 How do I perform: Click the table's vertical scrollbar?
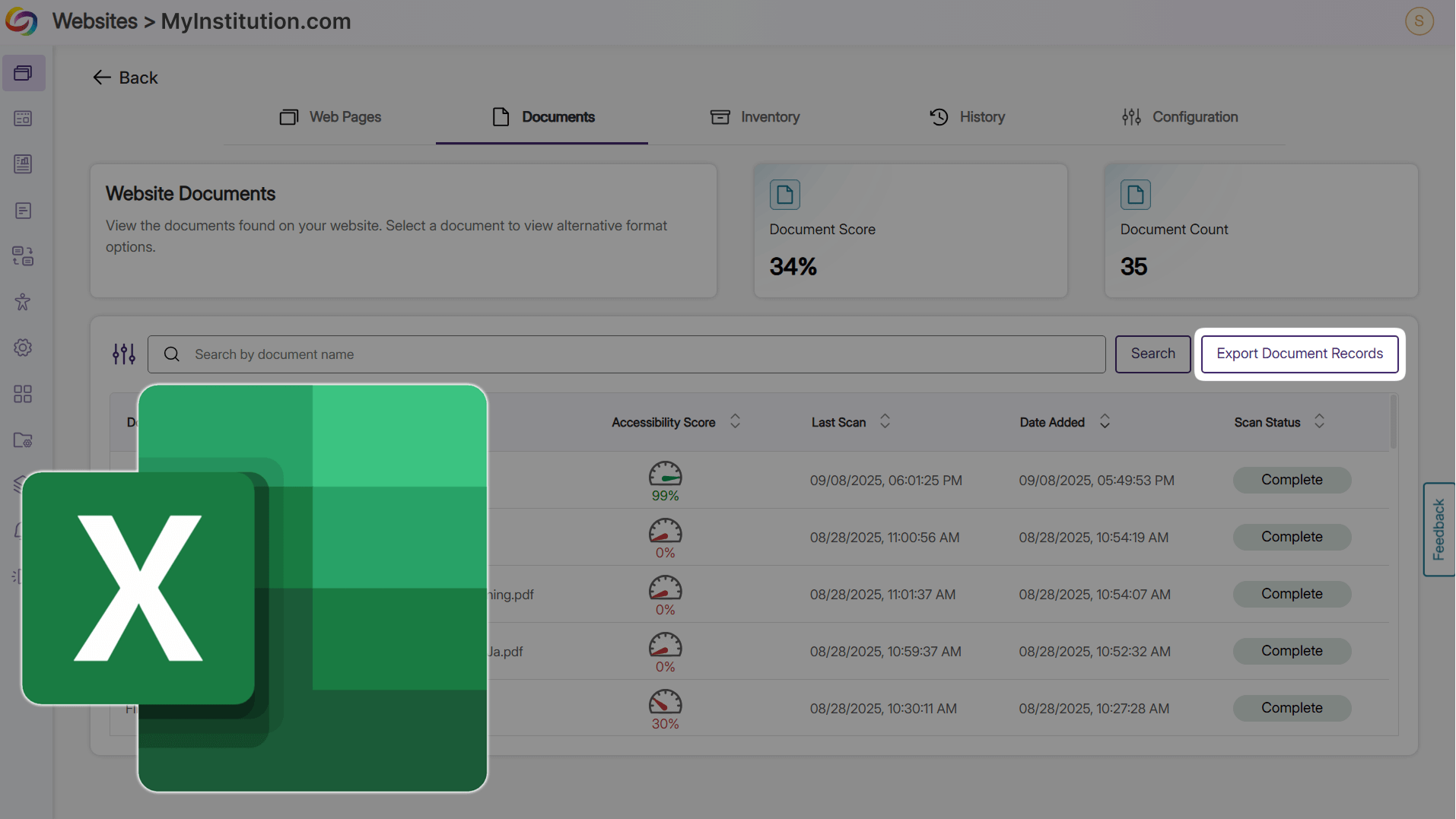[1393, 423]
